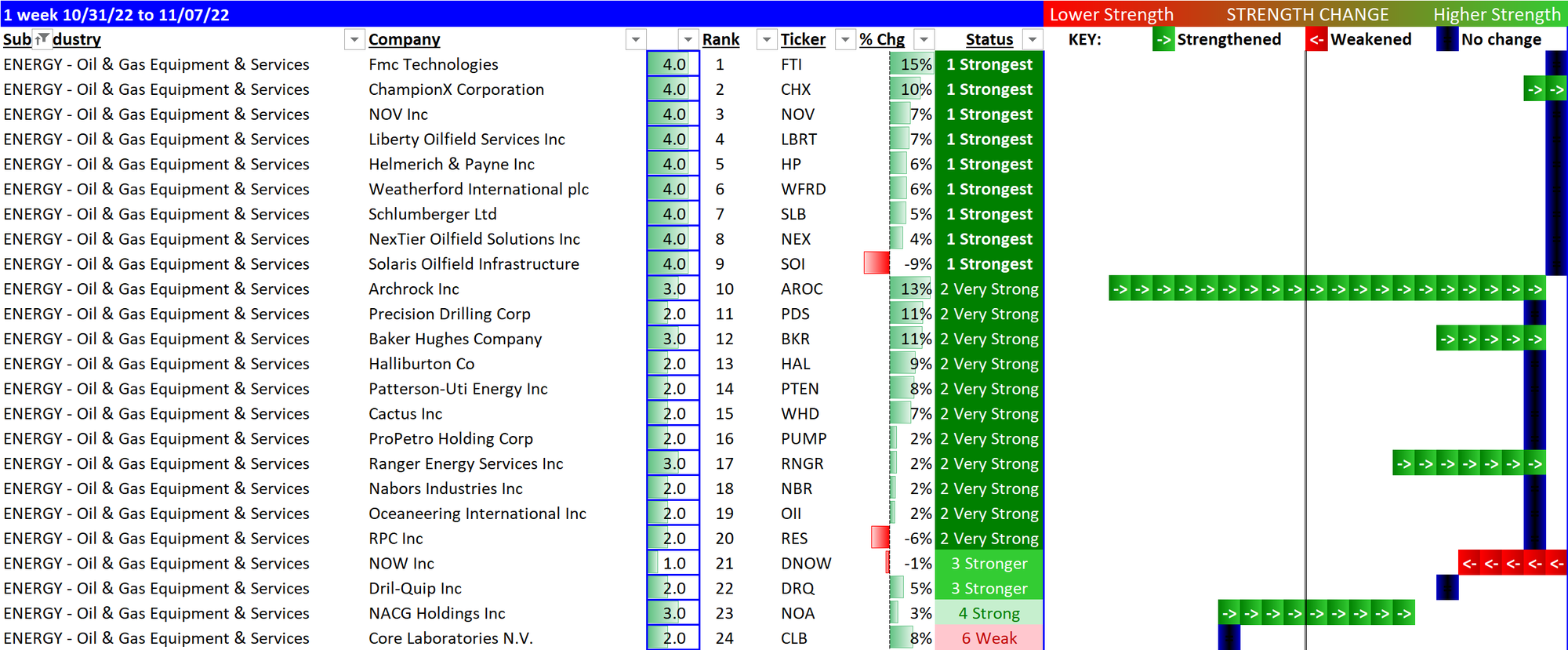
Task: Open the % Chg column filter dropdown arrow
Action: (x=924, y=39)
